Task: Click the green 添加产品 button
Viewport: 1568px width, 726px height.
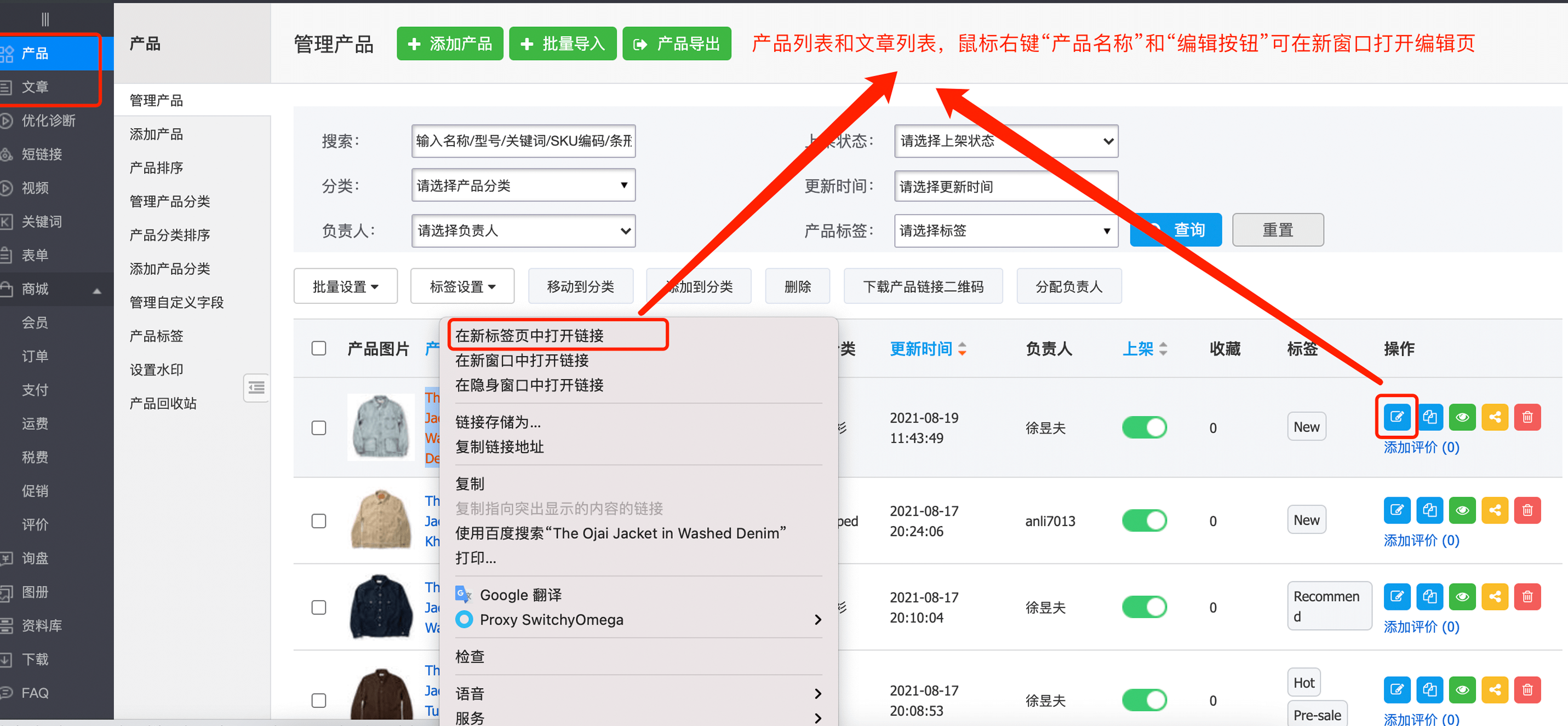Action: 449,44
